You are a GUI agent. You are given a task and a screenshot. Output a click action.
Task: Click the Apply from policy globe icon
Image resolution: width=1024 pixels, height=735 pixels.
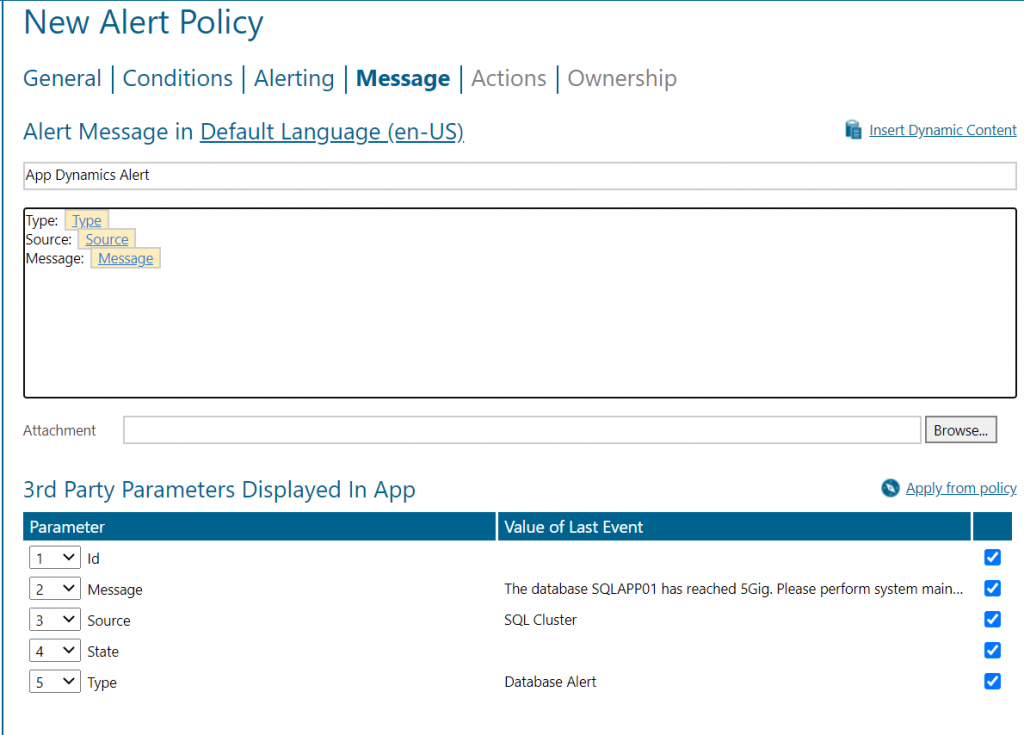890,488
